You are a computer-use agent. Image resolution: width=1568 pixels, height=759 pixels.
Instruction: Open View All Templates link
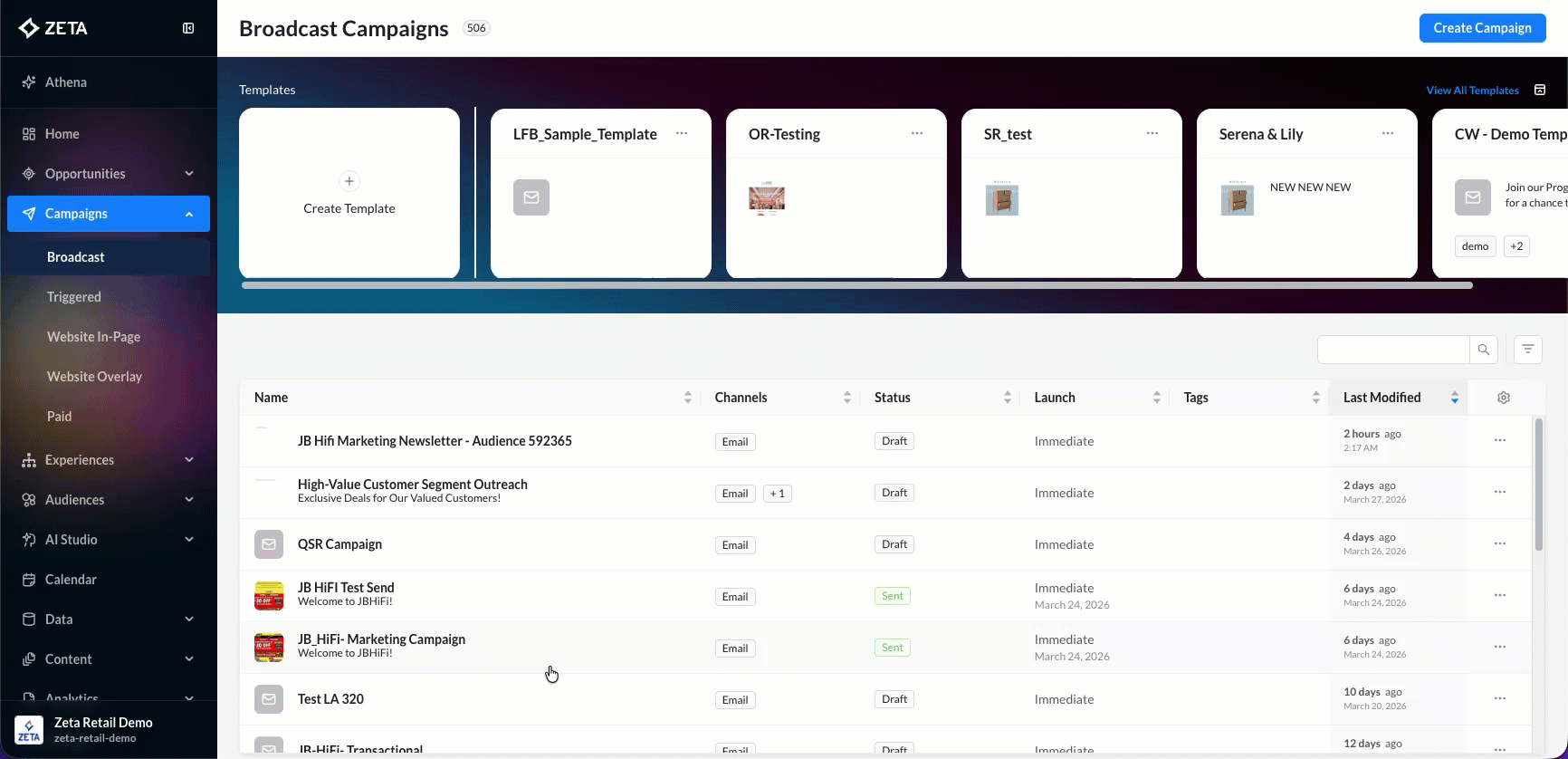coord(1472,90)
